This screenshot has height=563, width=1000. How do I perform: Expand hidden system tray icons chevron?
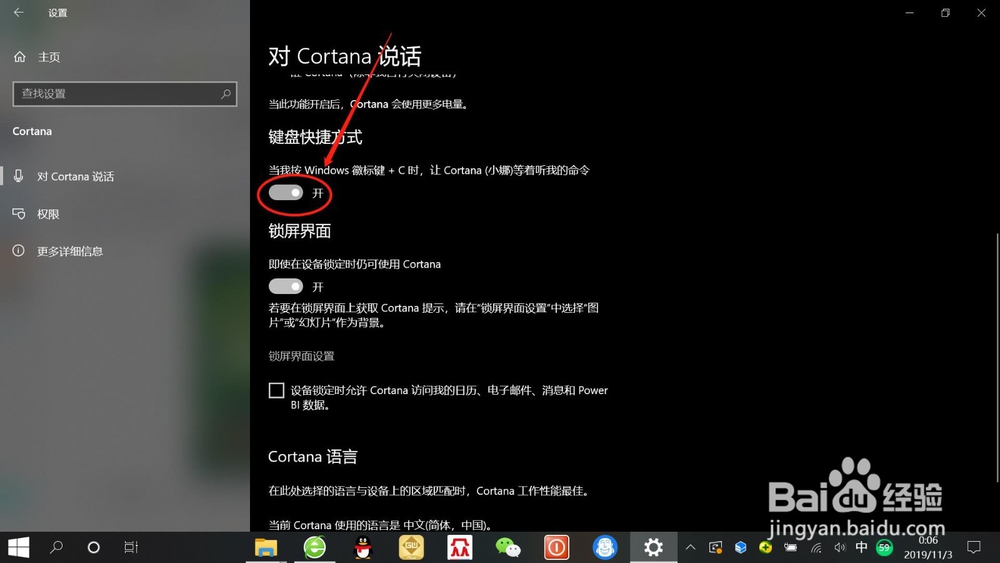coord(690,547)
